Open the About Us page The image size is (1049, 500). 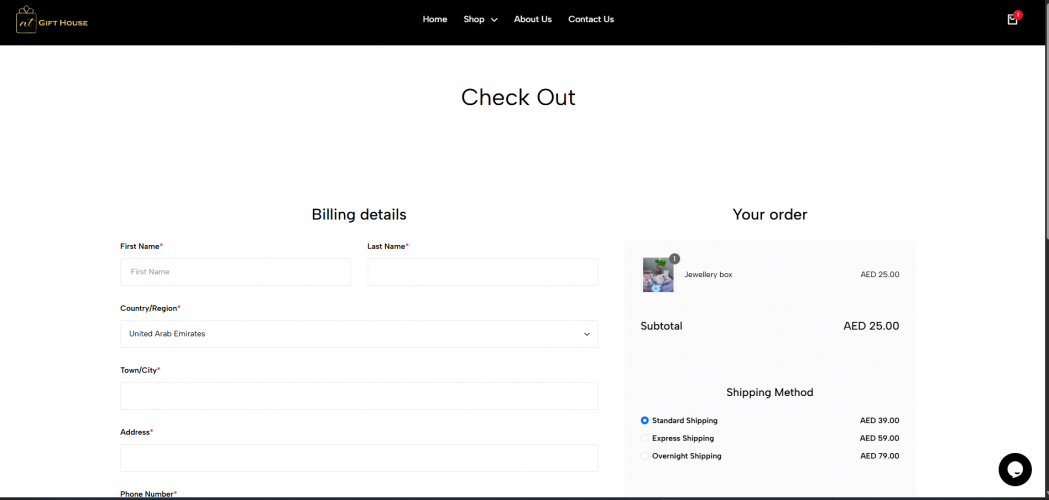point(532,19)
